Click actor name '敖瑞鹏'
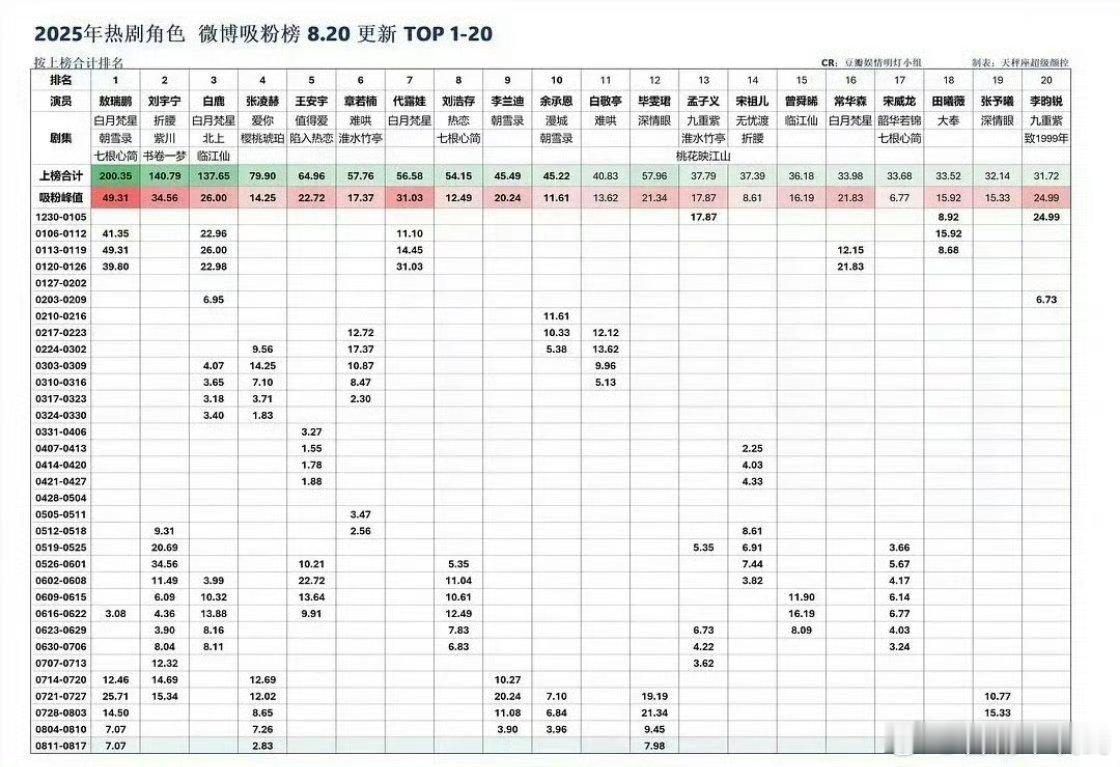 tap(116, 101)
